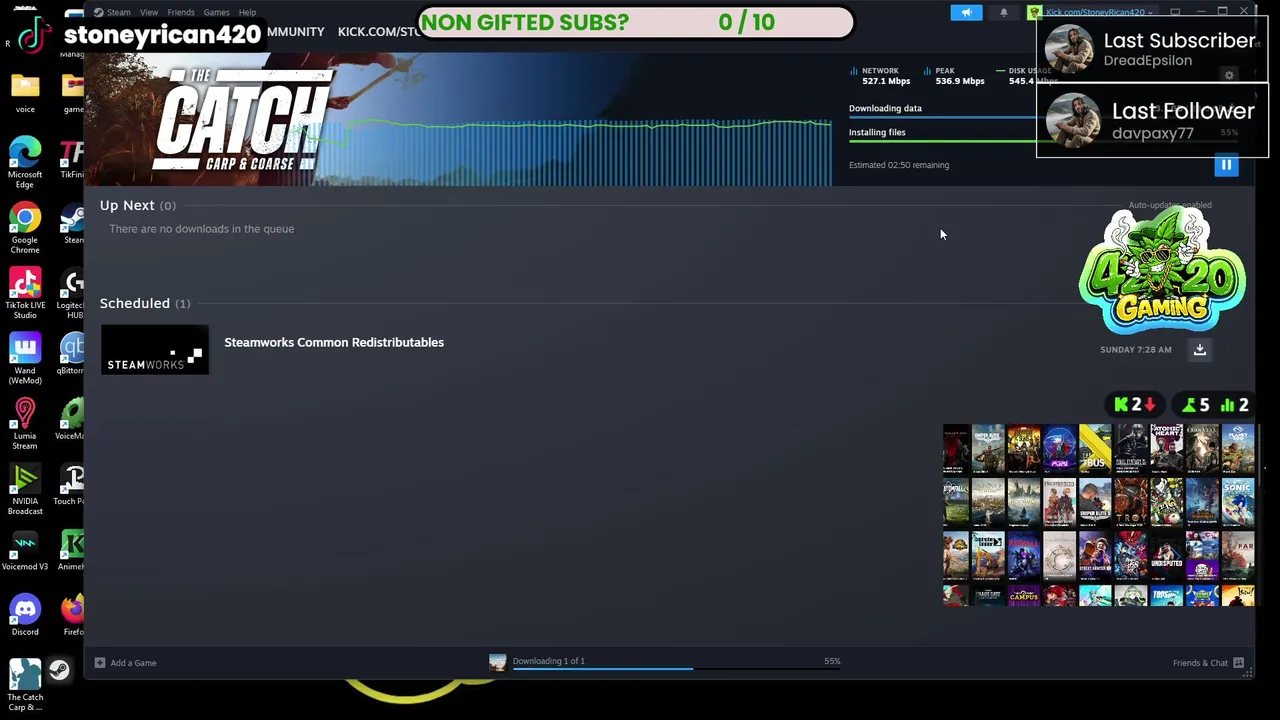Viewport: 1280px width, 720px height.
Task: Go to the Community tab in Steam
Action: pyautogui.click(x=294, y=32)
